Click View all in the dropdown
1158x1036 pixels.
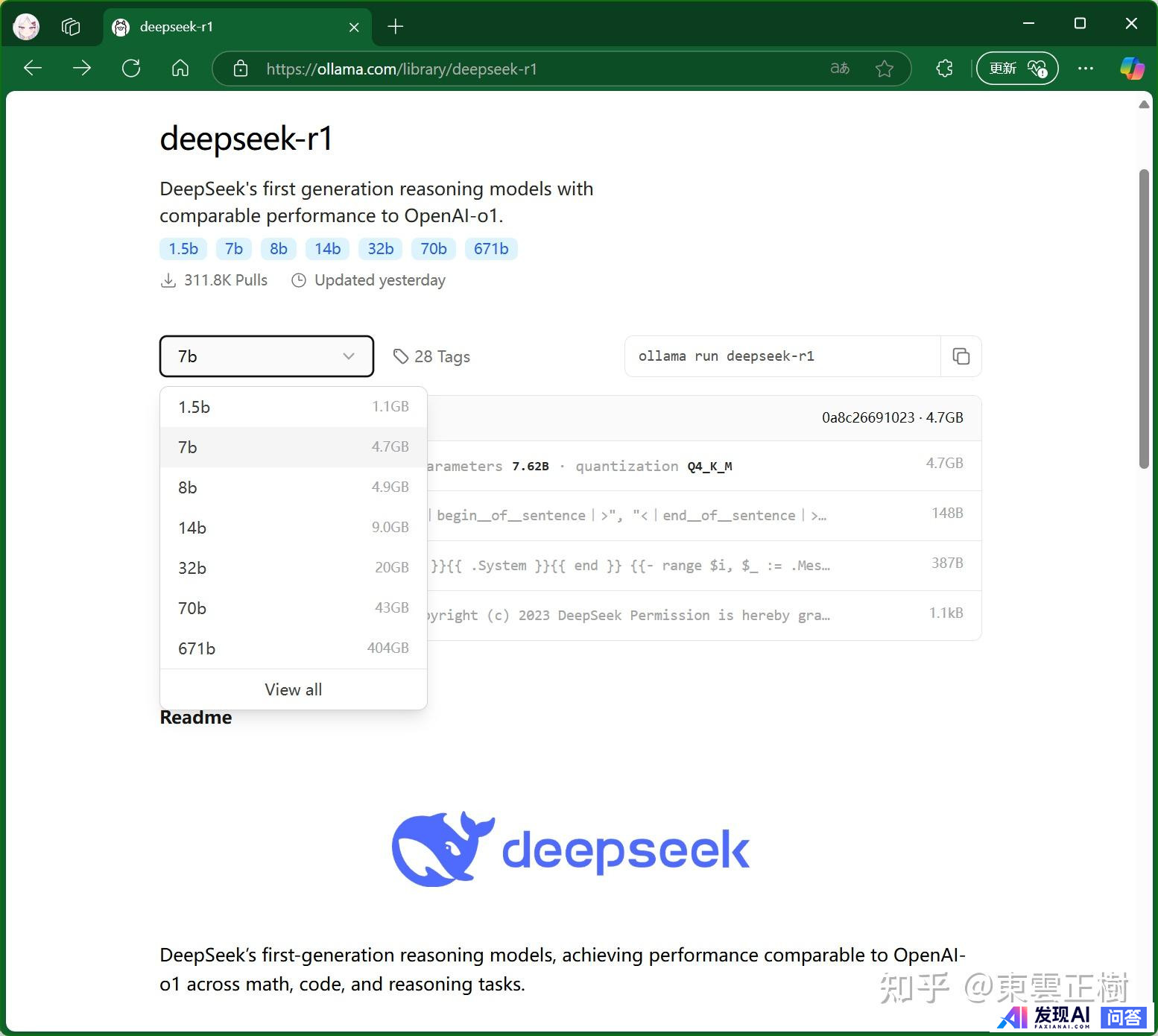click(x=294, y=689)
